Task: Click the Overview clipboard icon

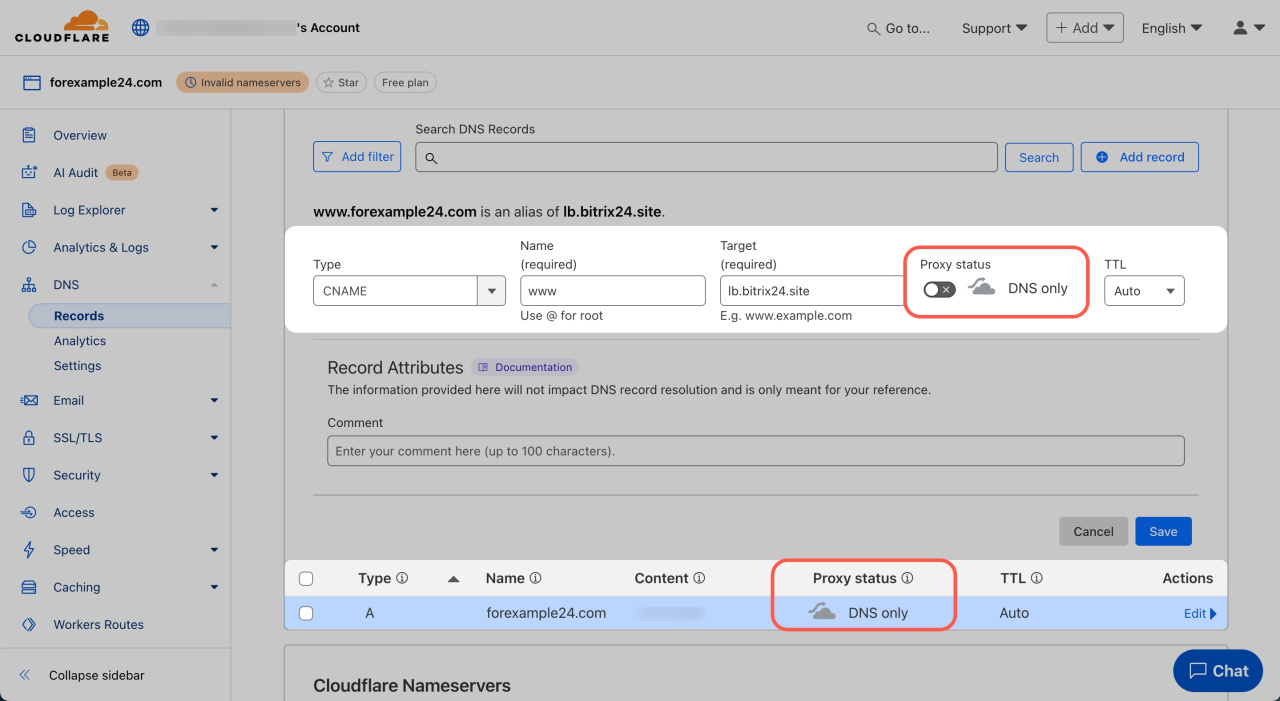Action: (29, 135)
